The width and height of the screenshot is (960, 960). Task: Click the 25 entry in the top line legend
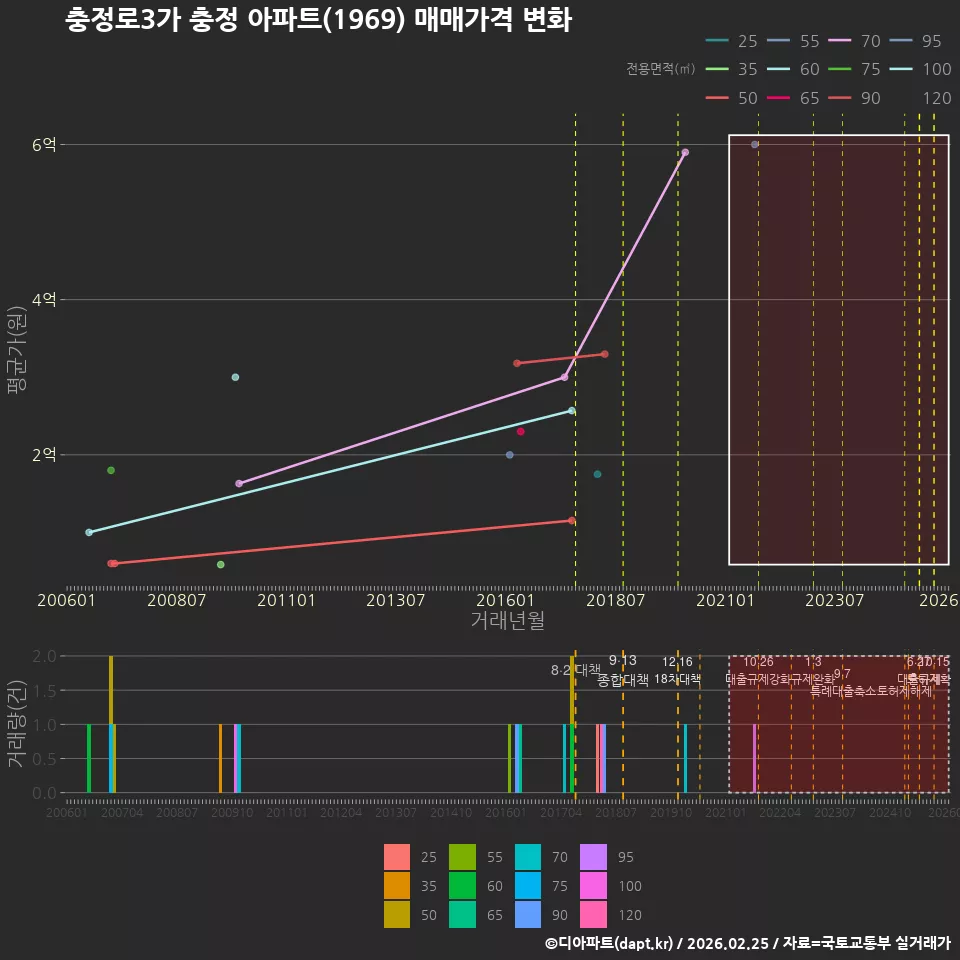tap(732, 41)
